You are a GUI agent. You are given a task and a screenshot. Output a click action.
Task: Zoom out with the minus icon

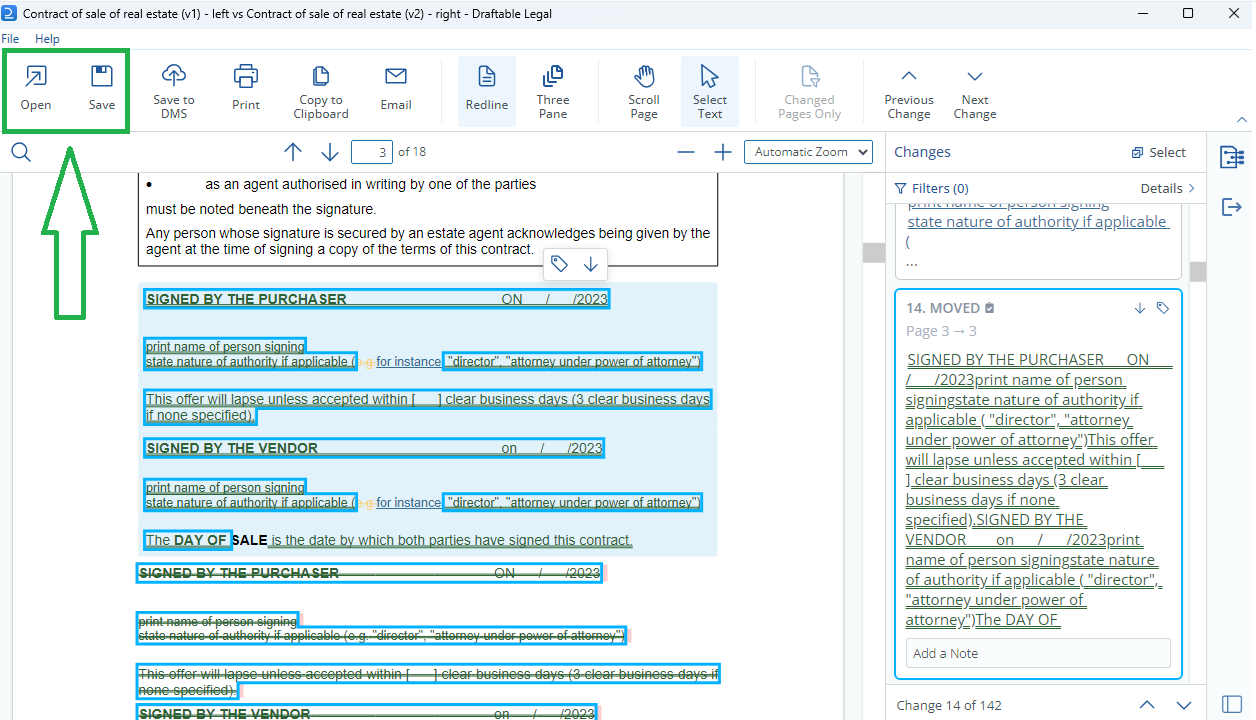click(x=686, y=152)
